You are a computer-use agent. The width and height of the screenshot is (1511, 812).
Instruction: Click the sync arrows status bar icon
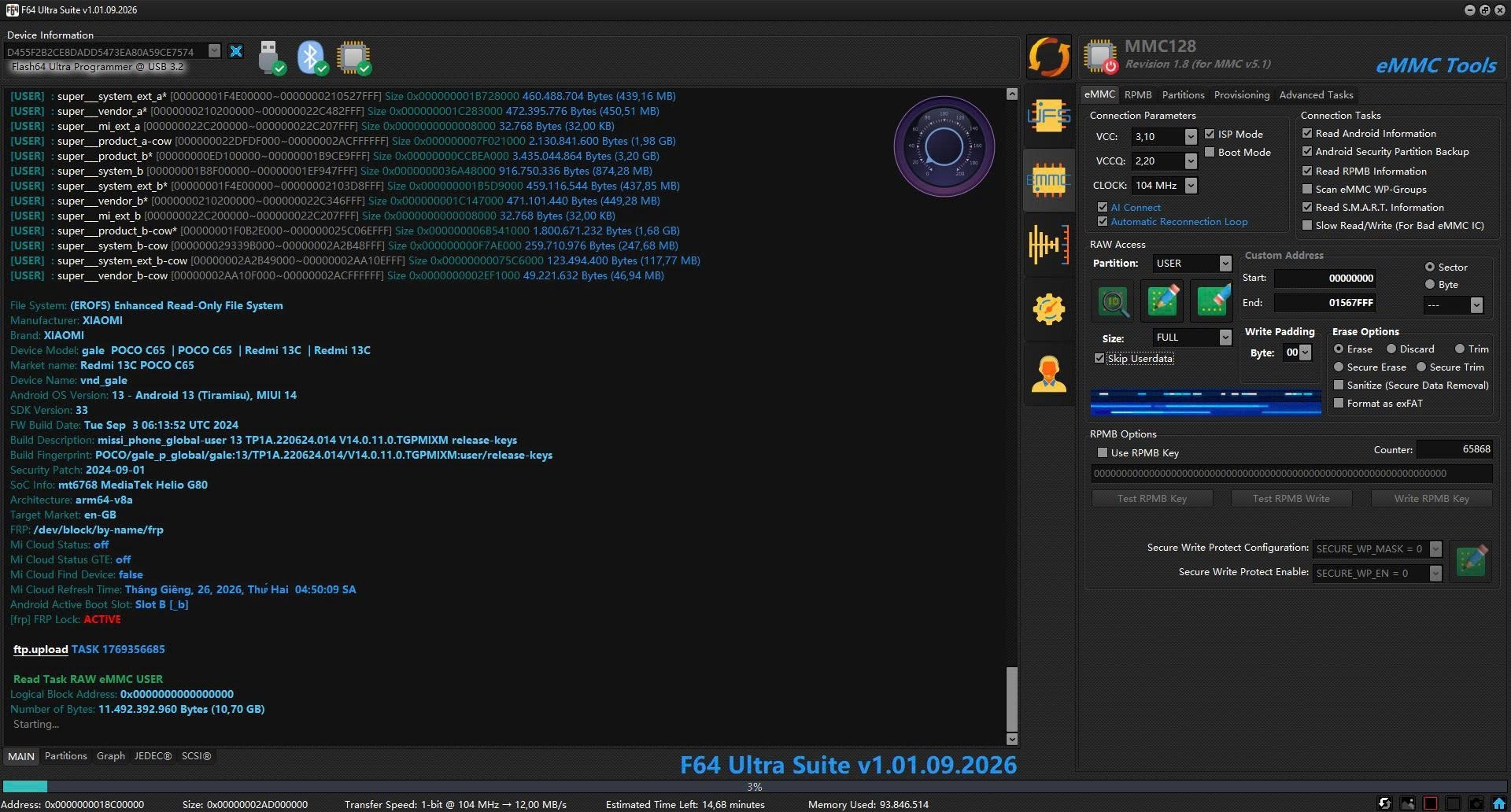coord(1385,803)
